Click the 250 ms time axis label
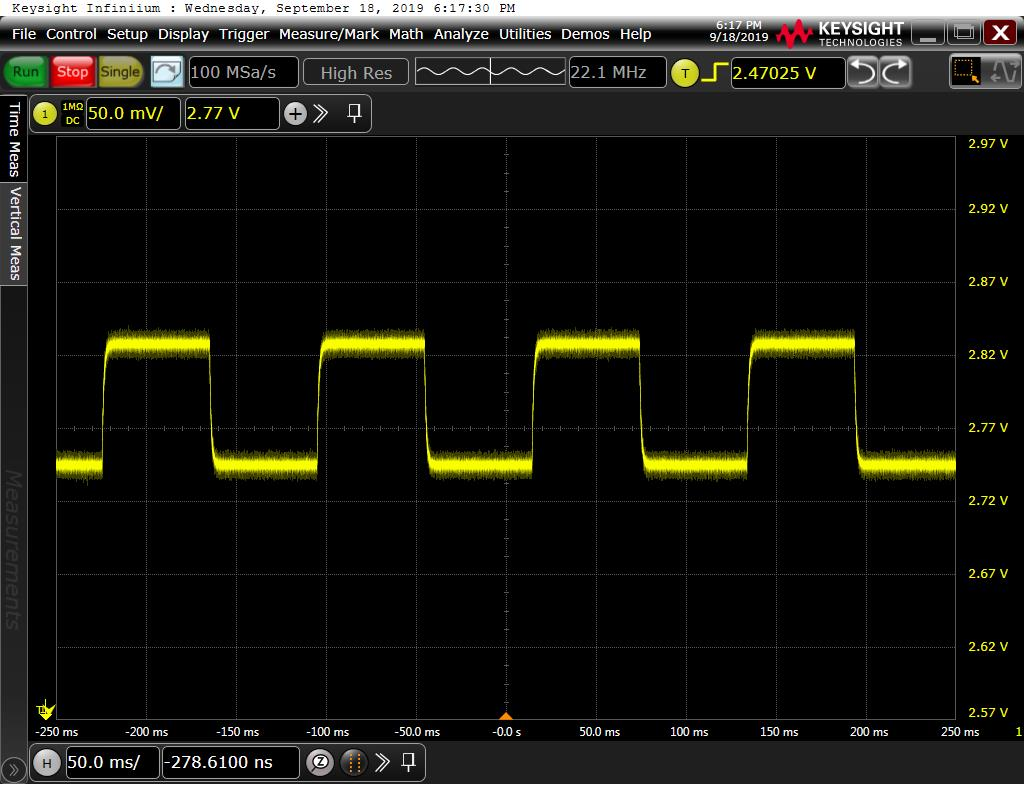1034x794 pixels. [x=960, y=733]
